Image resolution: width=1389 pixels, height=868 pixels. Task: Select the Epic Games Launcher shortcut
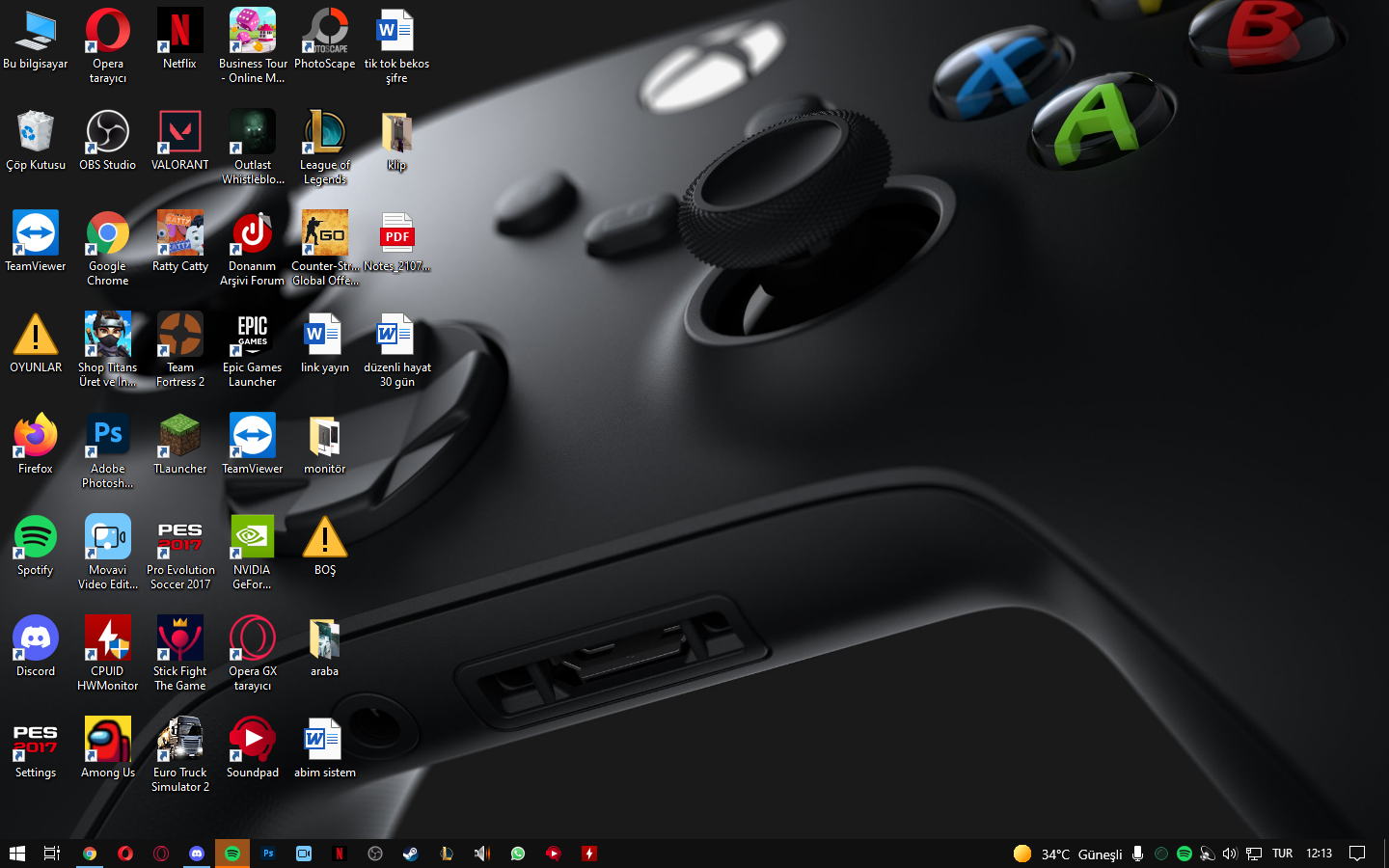point(253,350)
